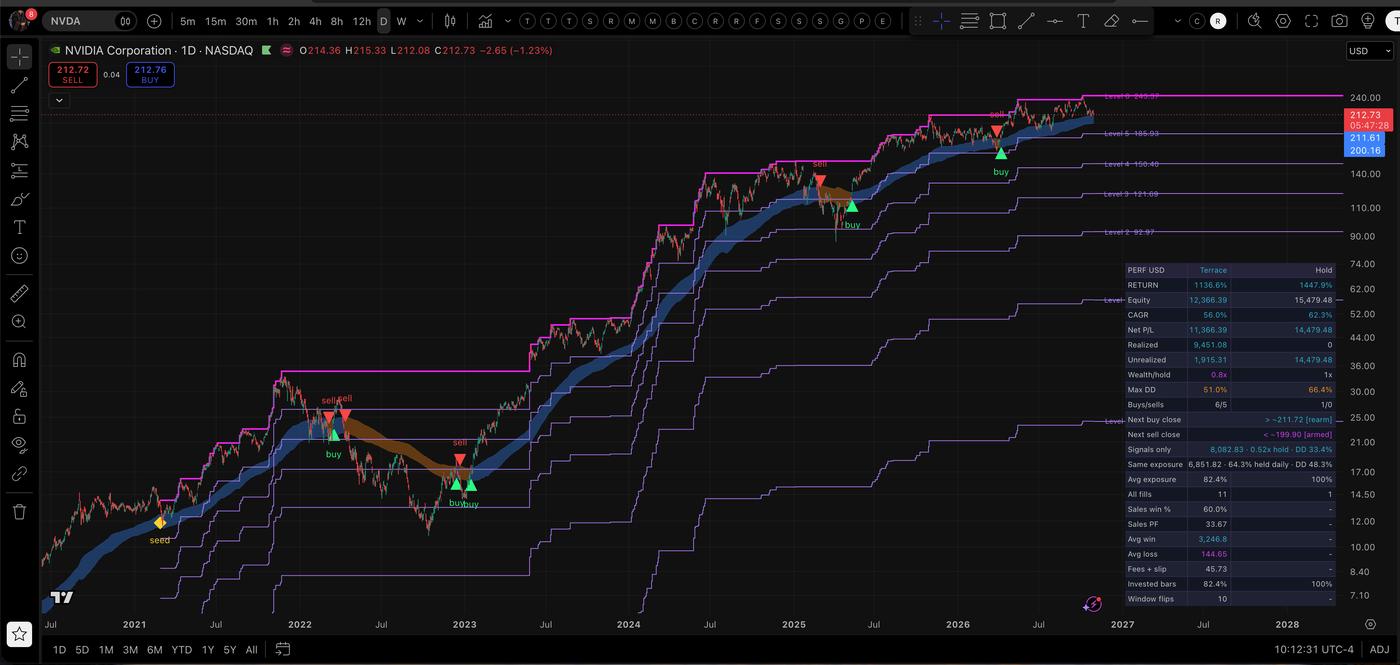The image size is (1400, 665).
Task: Open the go to date calendar icon
Action: tap(283, 649)
